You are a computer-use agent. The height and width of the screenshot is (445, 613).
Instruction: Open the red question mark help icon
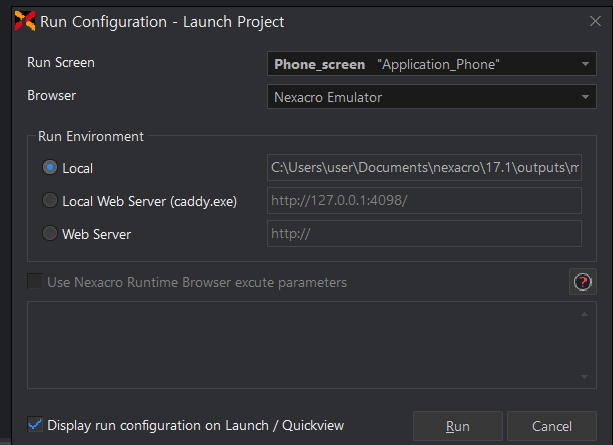pyautogui.click(x=583, y=282)
